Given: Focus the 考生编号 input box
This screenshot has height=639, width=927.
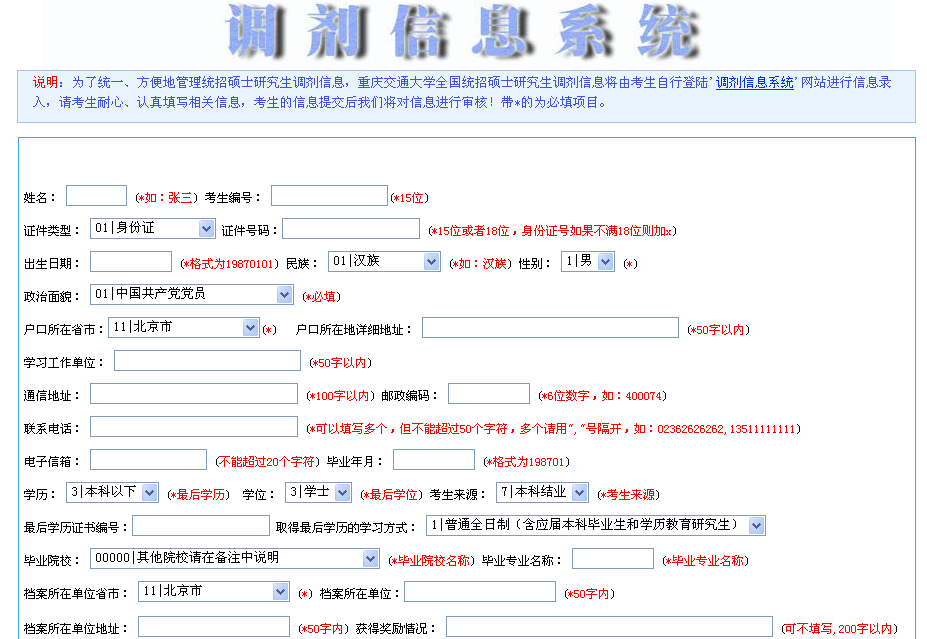Looking at the screenshot, I should tap(329, 196).
